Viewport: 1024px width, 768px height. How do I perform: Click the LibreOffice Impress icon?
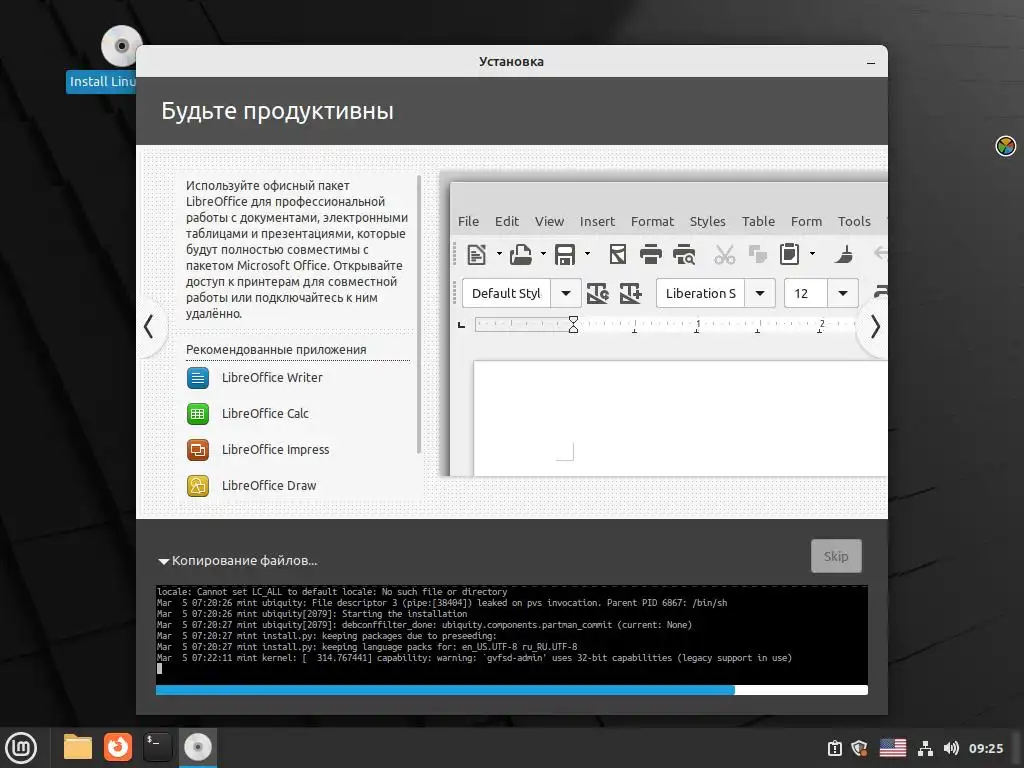(198, 449)
